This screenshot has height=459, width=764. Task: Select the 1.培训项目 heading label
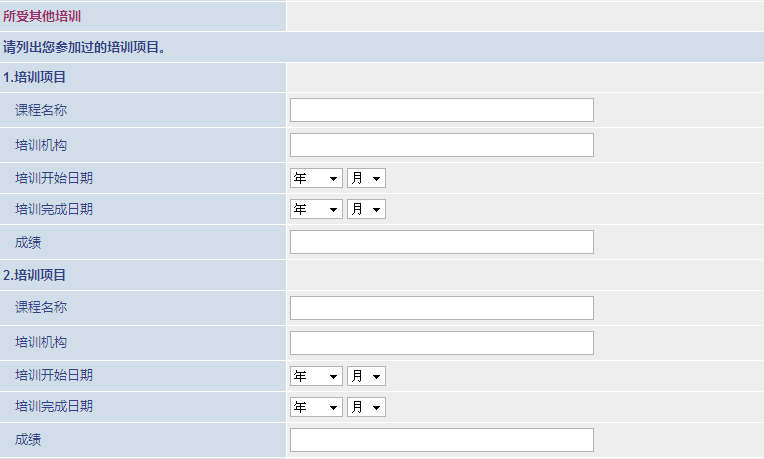(34, 77)
